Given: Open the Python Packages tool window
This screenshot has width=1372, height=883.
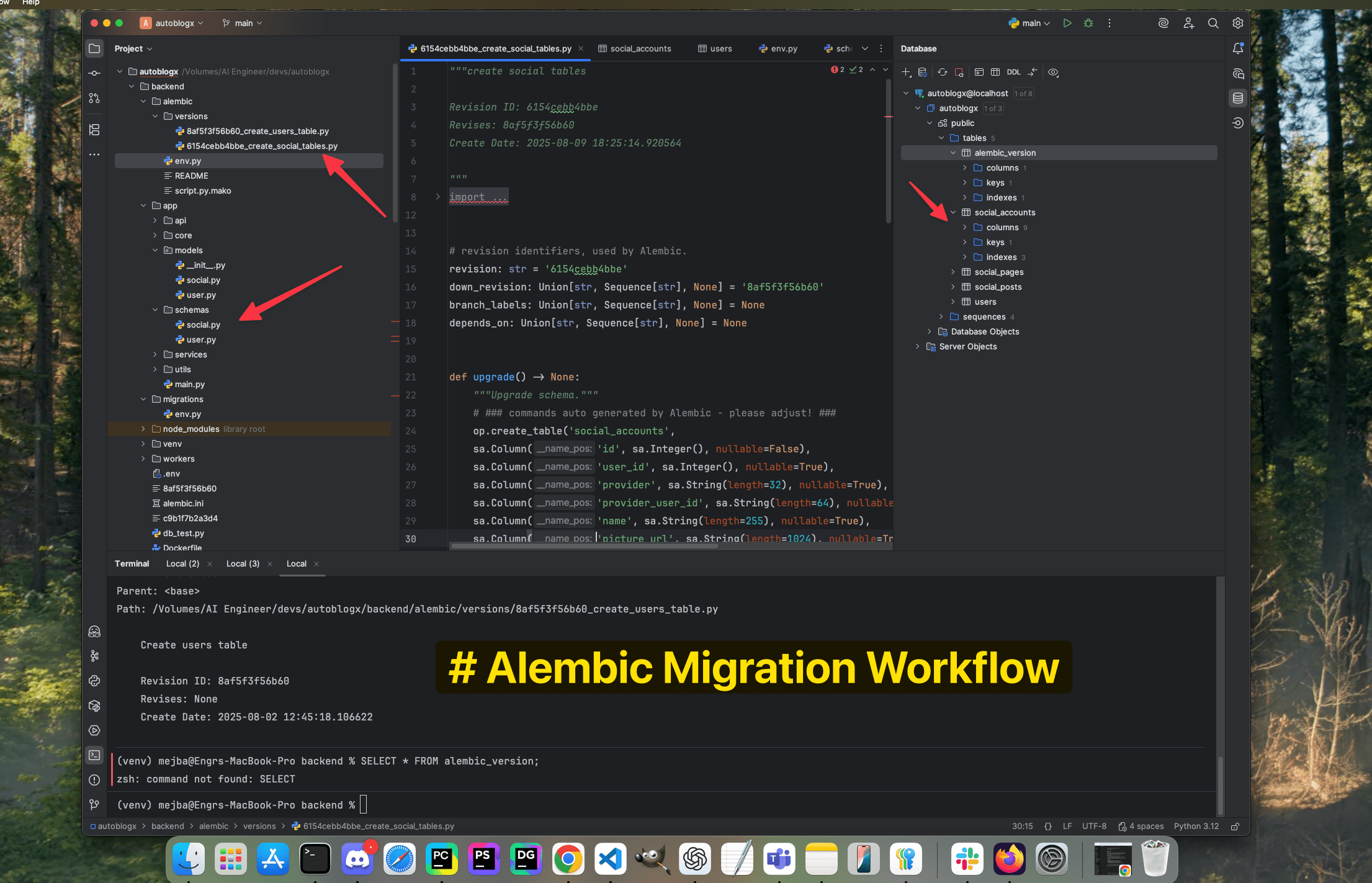Looking at the screenshot, I should coord(94,706).
